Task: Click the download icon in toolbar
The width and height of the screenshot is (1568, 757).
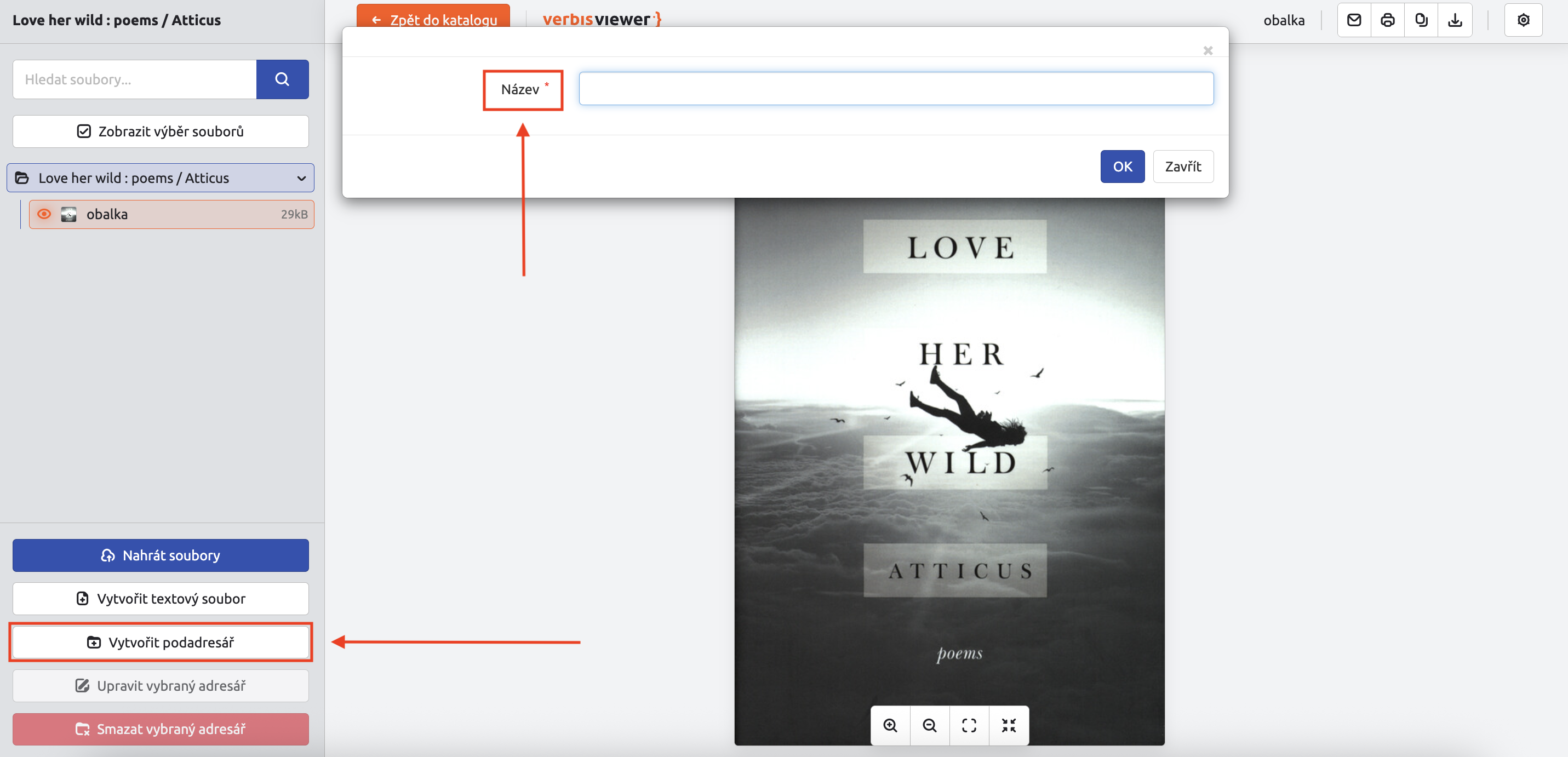Action: pyautogui.click(x=1455, y=20)
